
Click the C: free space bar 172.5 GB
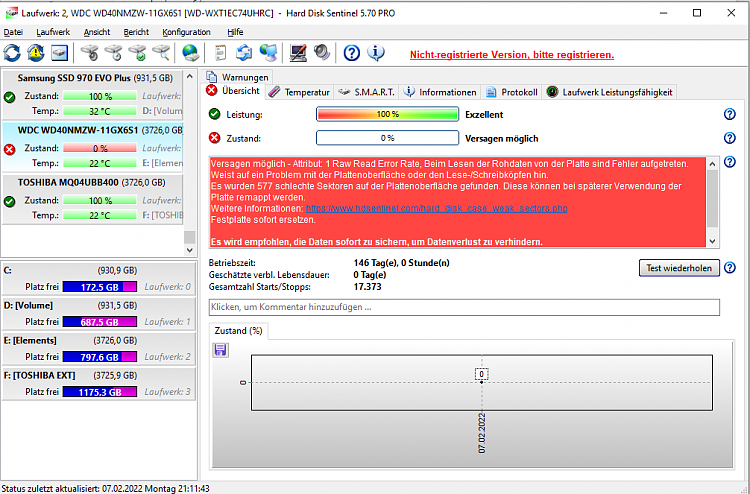99,287
